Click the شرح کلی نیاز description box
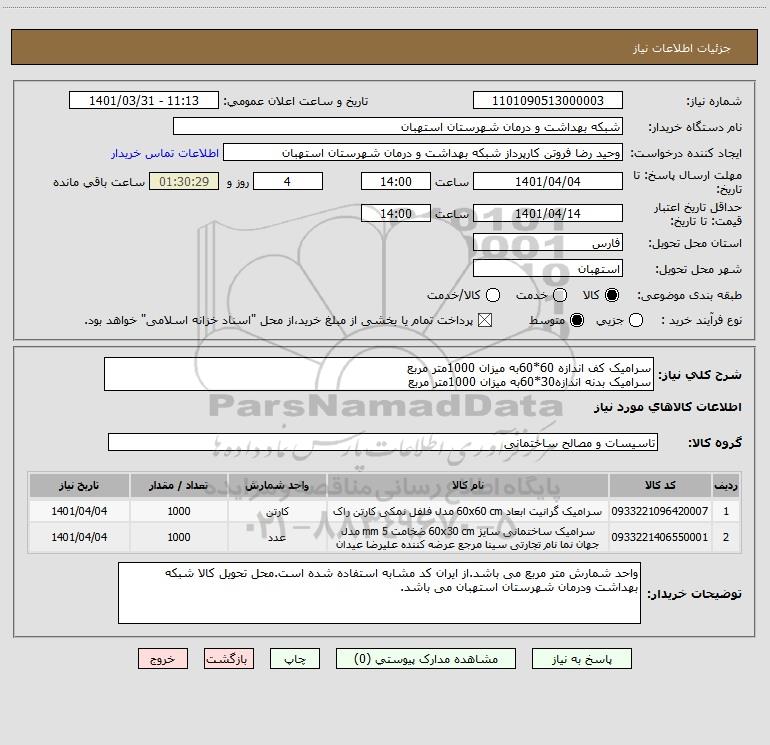 click(379, 374)
